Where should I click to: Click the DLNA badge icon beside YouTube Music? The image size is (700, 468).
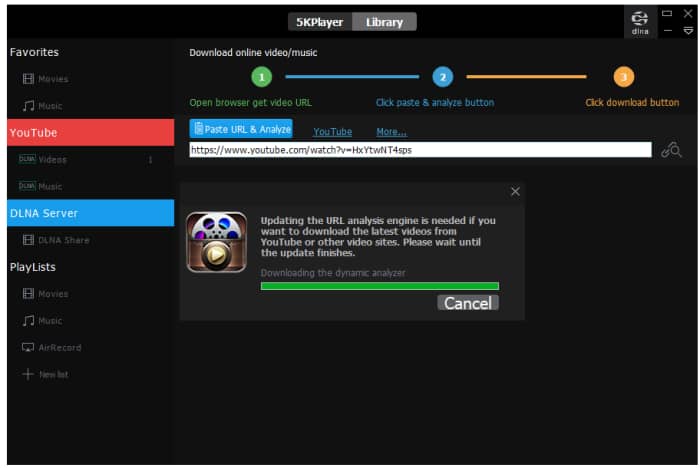coord(27,186)
